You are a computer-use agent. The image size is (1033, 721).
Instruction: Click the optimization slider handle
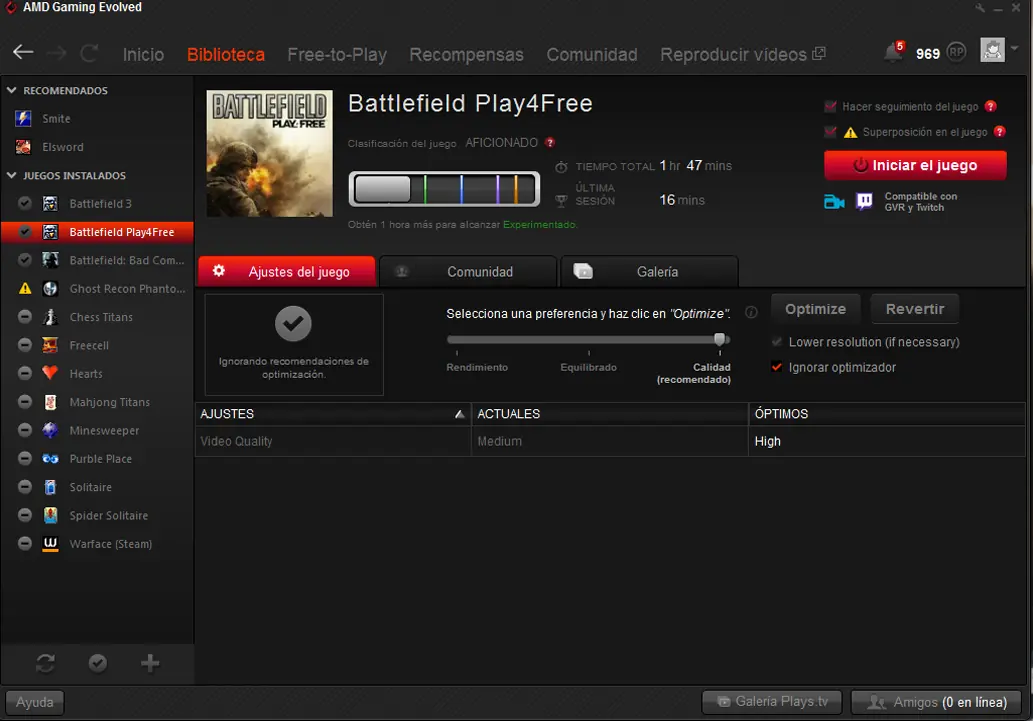[x=719, y=339]
